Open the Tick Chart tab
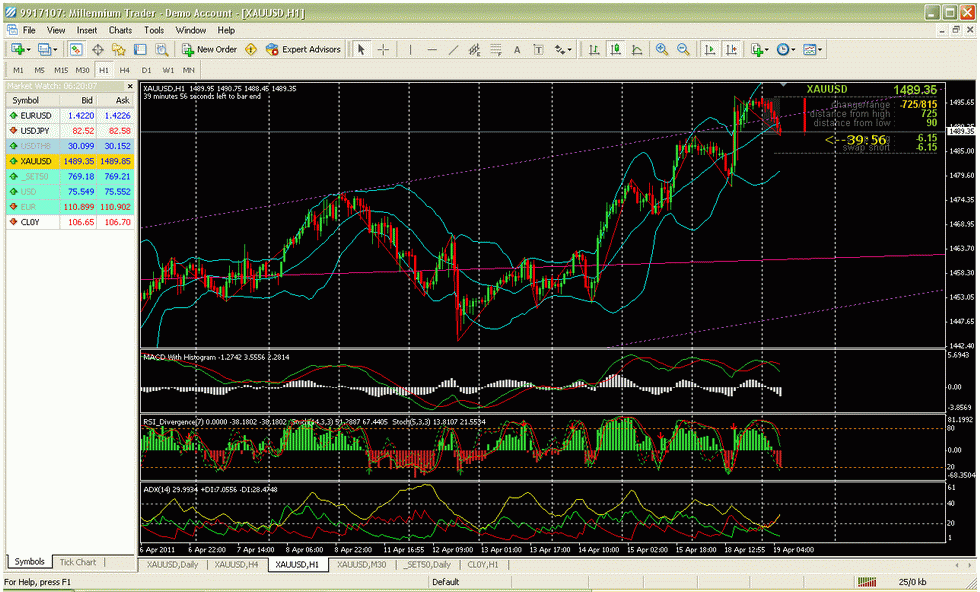 (x=78, y=562)
